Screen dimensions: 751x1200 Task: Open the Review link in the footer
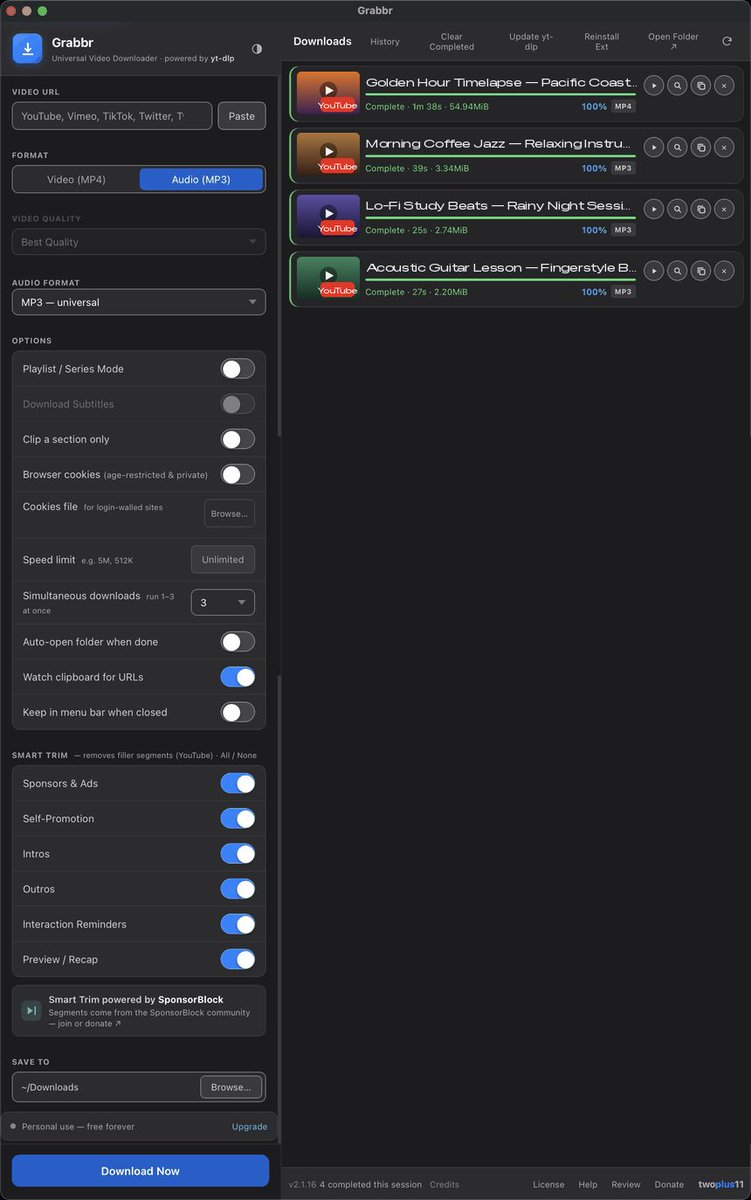(626, 1185)
